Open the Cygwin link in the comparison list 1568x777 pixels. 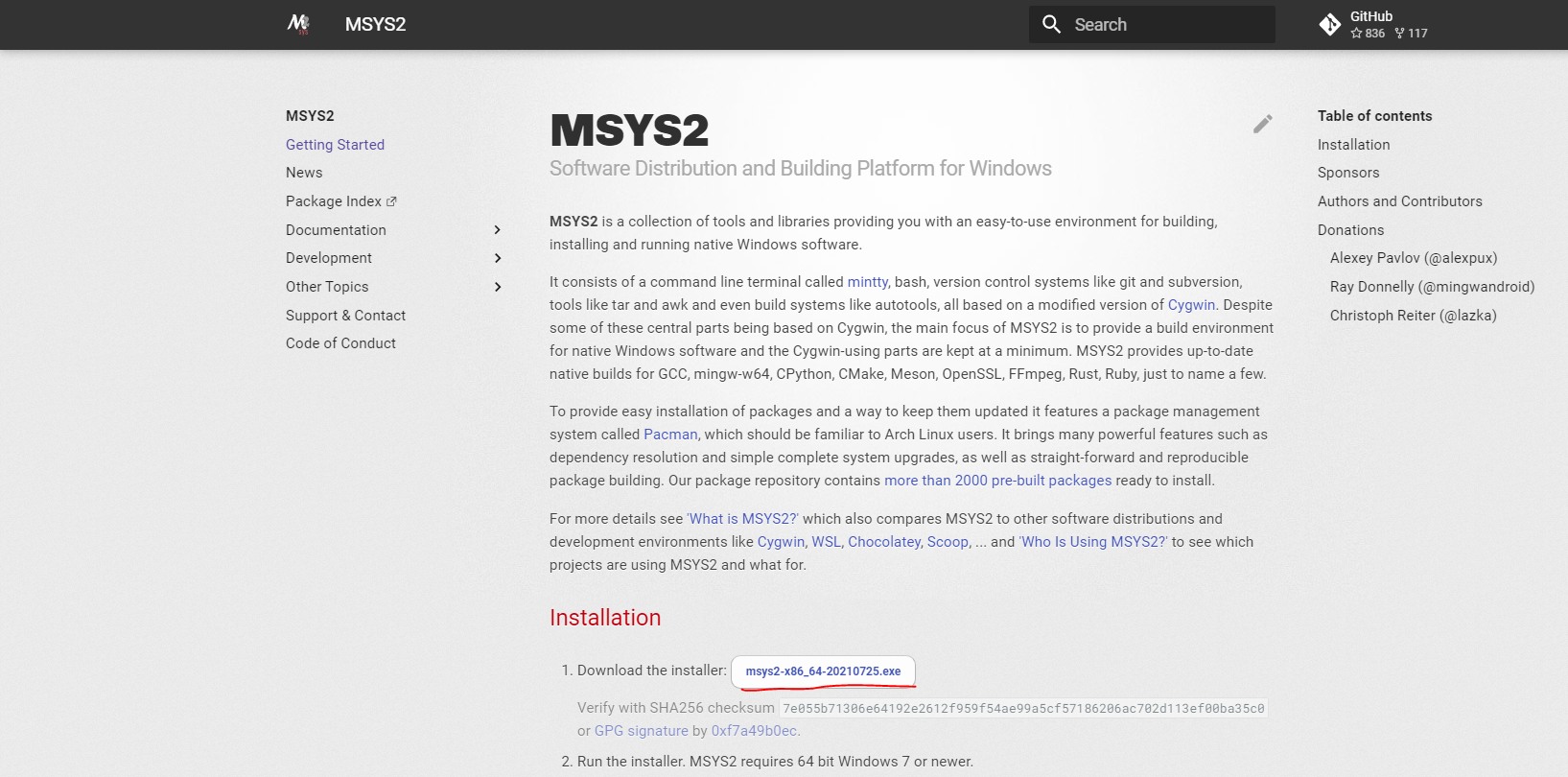[781, 542]
